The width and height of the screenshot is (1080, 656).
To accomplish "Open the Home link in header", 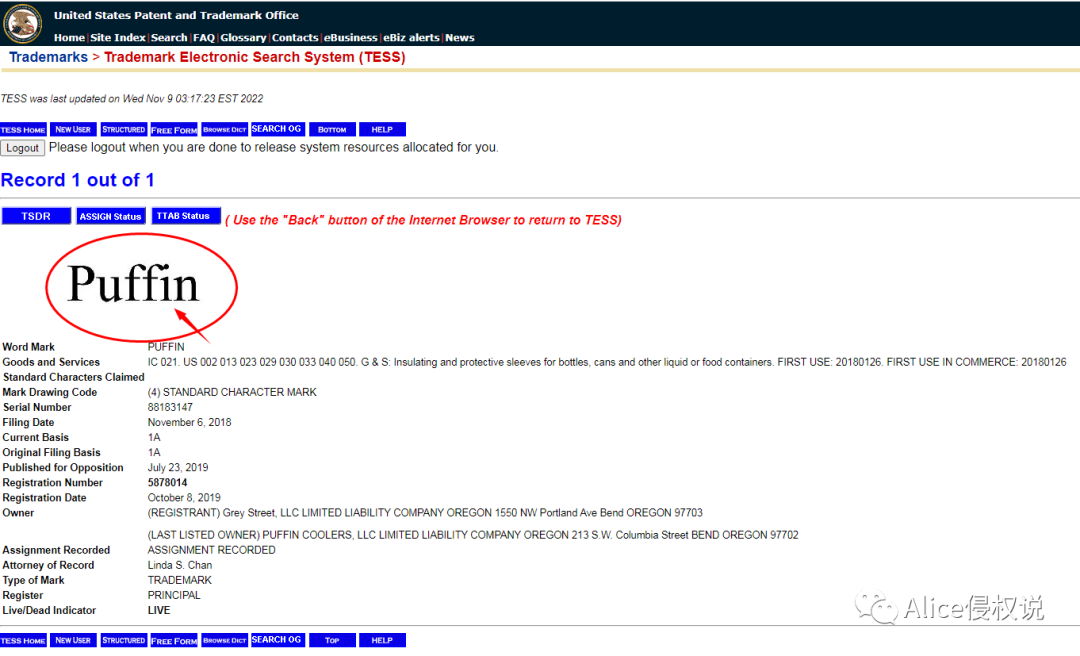I will pos(69,38).
